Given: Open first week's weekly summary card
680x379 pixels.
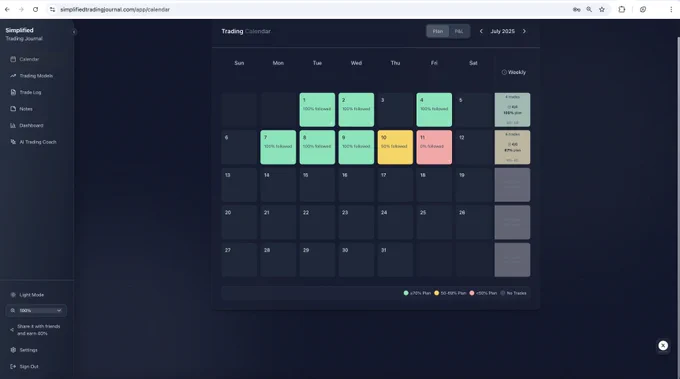Looking at the screenshot, I should click(512, 110).
